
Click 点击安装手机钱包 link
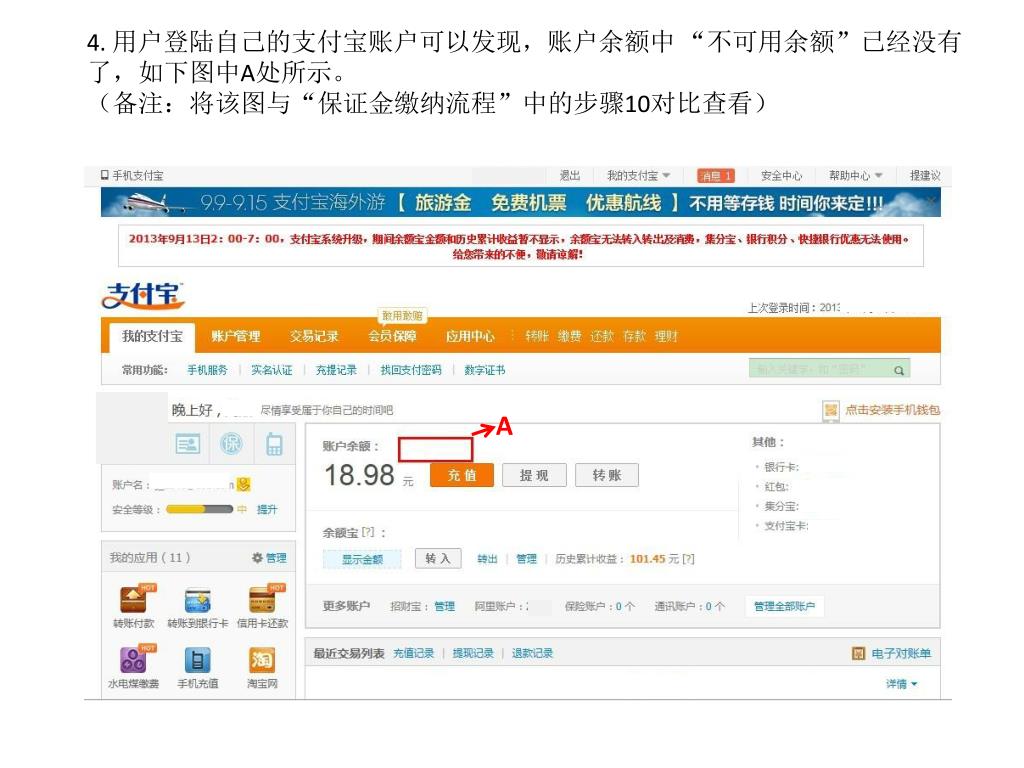click(x=893, y=410)
